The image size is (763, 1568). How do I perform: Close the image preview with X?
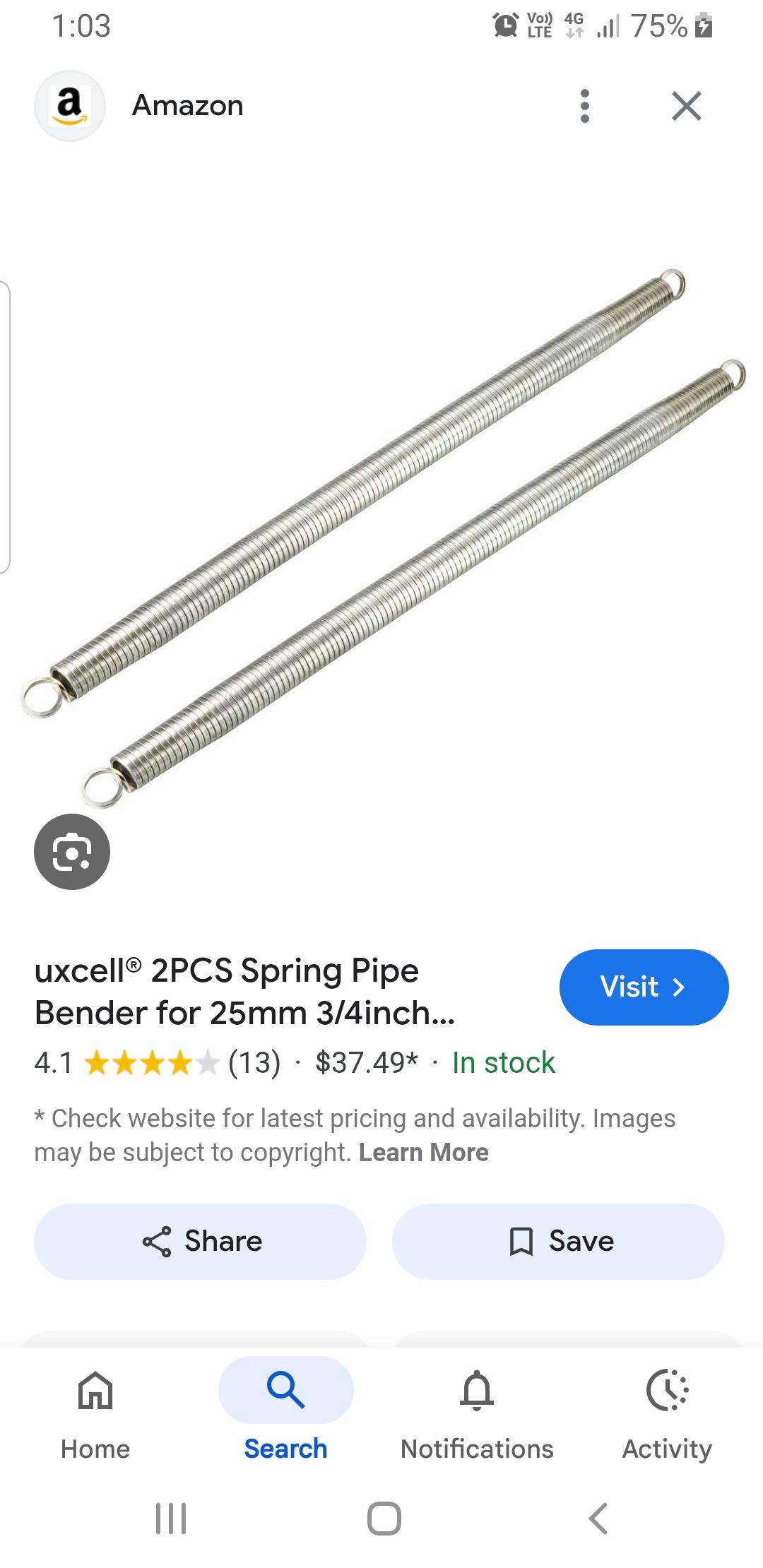[687, 106]
